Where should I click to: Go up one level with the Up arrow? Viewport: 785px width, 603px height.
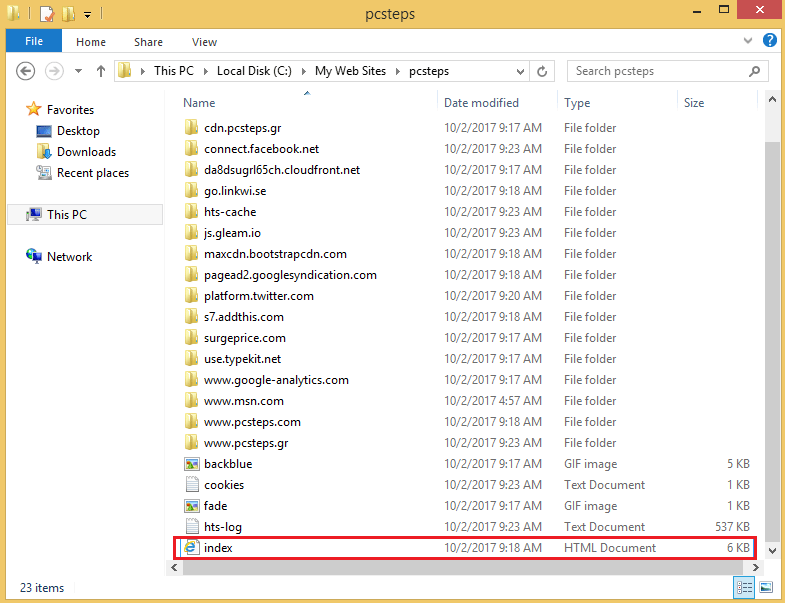101,71
